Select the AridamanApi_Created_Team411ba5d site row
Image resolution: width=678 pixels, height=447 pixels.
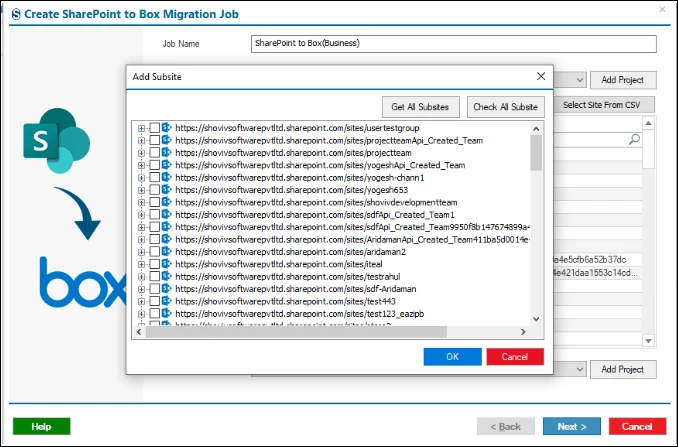coord(352,239)
